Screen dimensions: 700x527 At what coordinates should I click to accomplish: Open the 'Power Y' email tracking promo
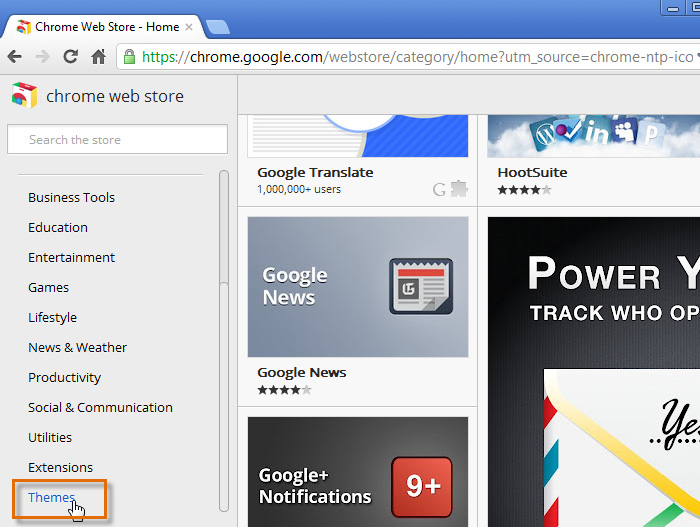pyautogui.click(x=594, y=372)
